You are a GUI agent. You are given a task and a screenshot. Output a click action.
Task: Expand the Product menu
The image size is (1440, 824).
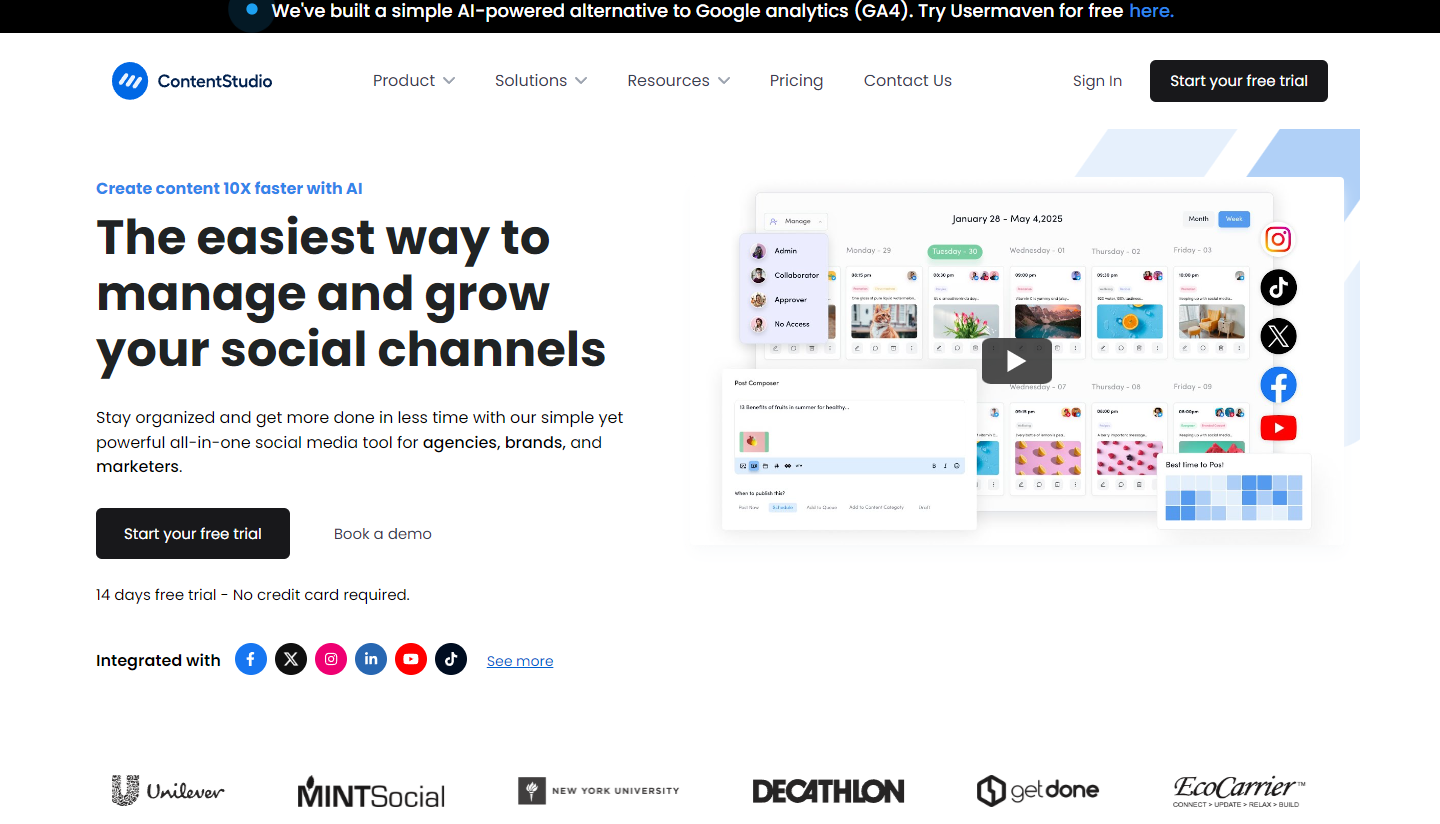click(414, 81)
